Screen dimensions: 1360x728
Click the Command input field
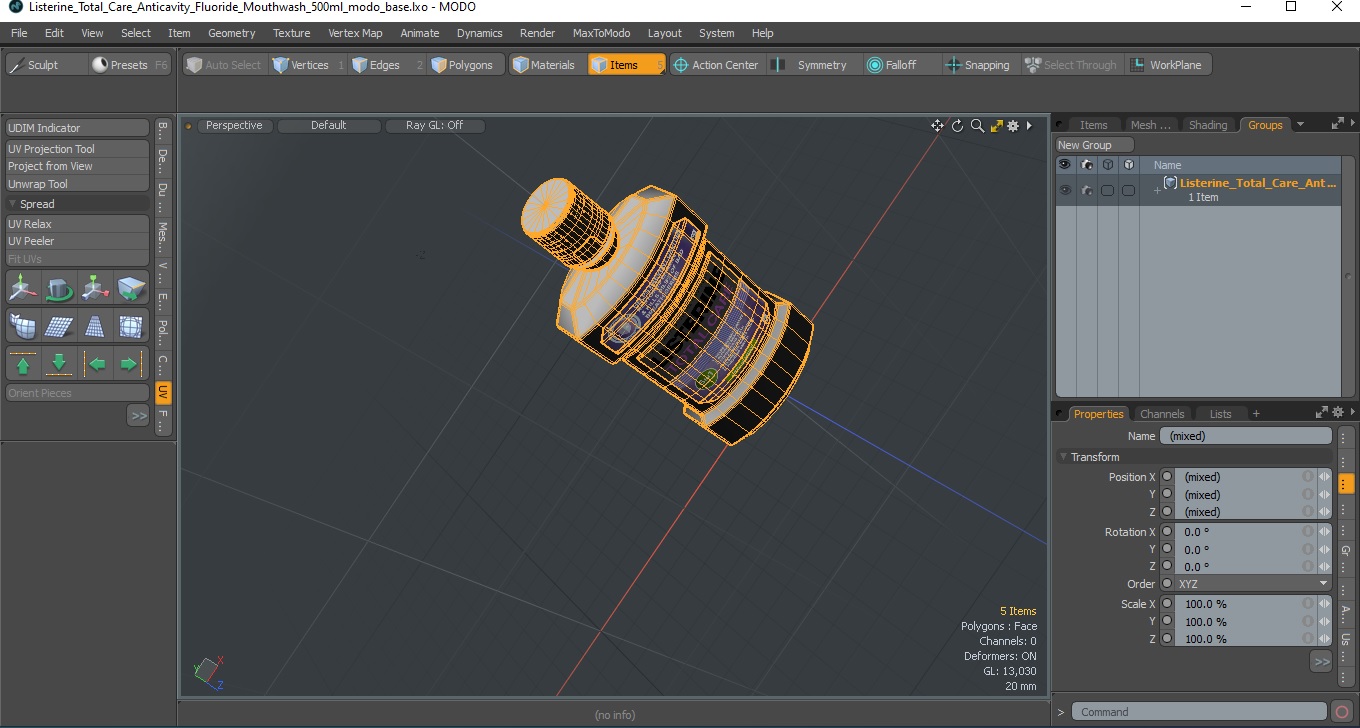(x=1200, y=712)
